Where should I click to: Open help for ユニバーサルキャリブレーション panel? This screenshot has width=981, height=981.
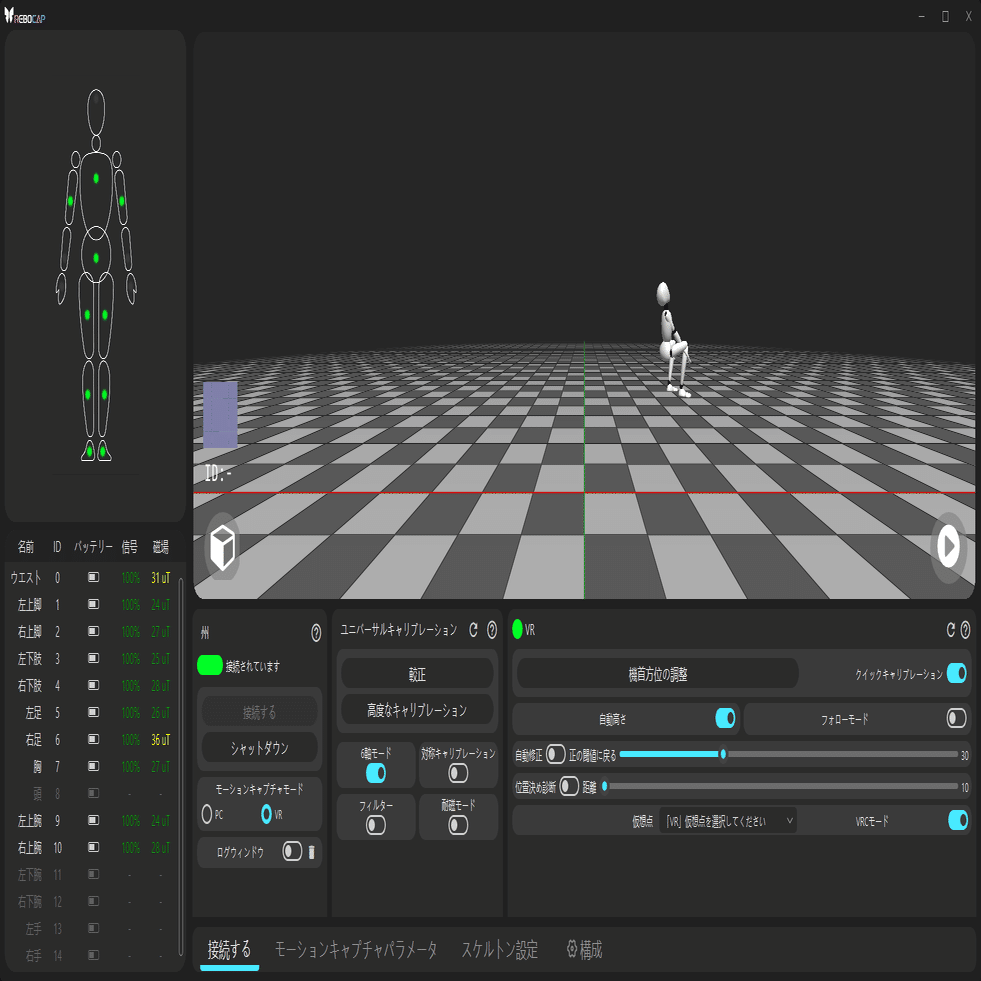point(492,630)
